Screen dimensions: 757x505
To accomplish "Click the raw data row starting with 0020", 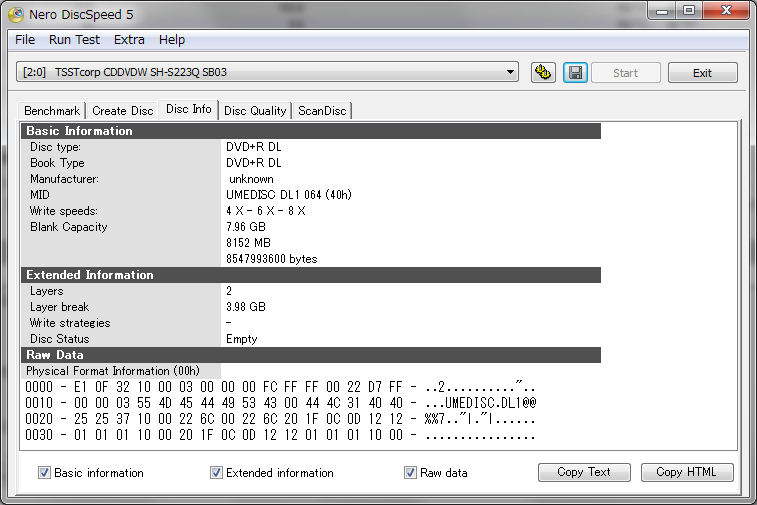I will coord(280,419).
